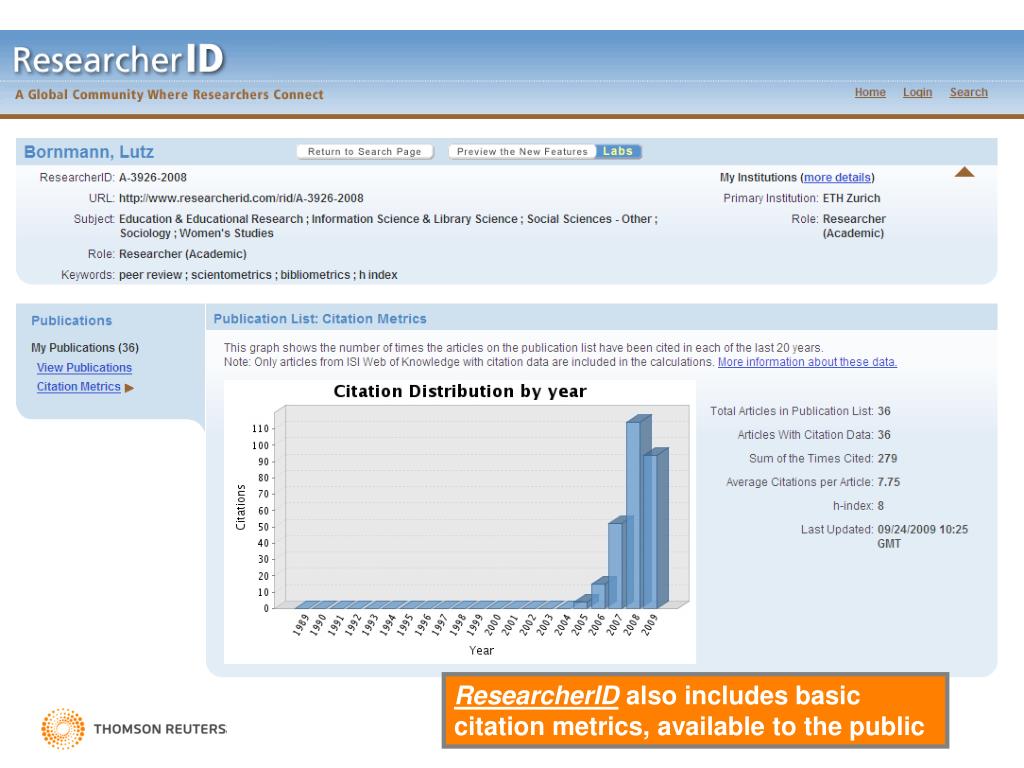The height and width of the screenshot is (768, 1024).
Task: Open the Login link
Action: pyautogui.click(x=918, y=93)
